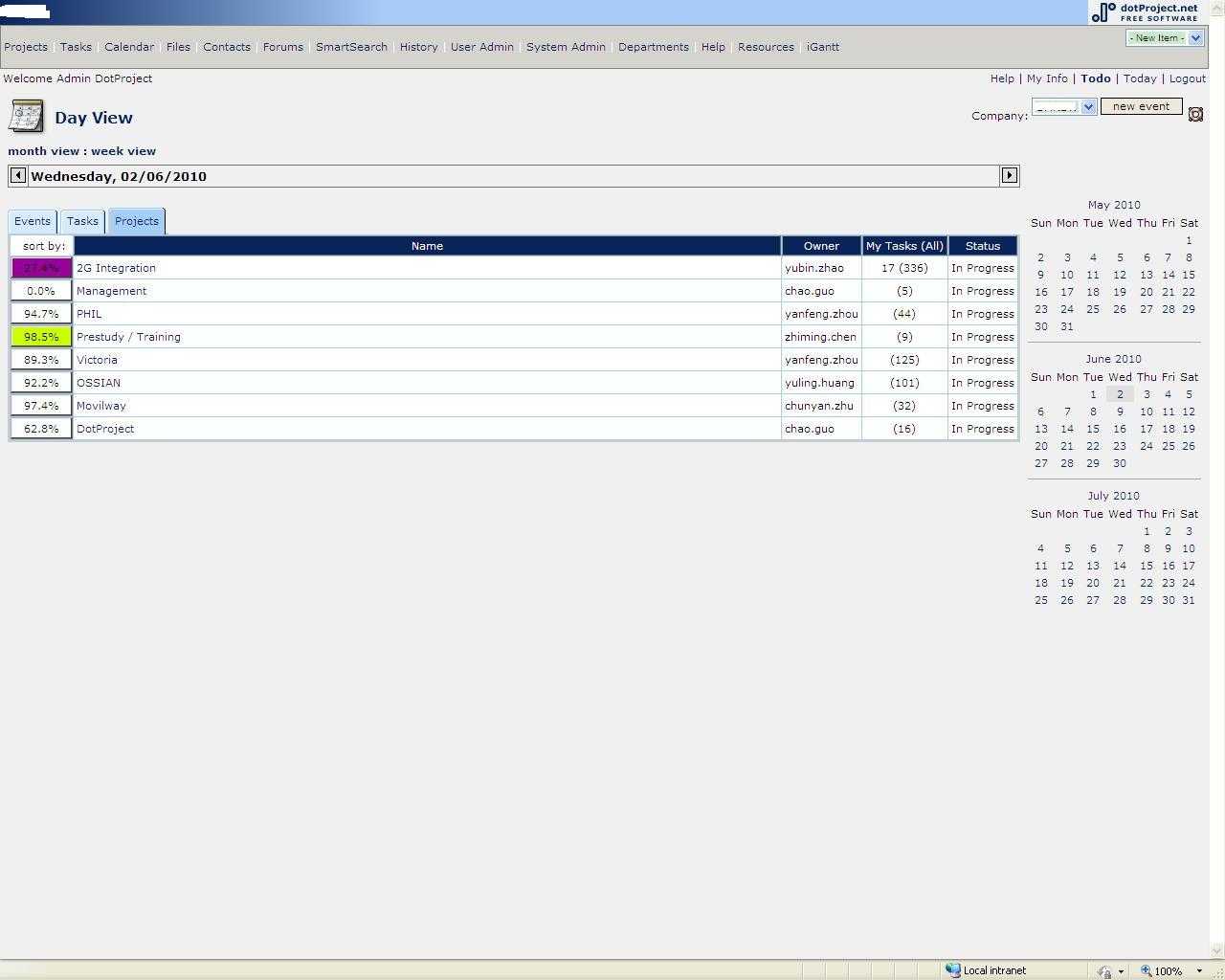The image size is (1225, 980).
Task: Click the Today link
Action: tap(1140, 78)
